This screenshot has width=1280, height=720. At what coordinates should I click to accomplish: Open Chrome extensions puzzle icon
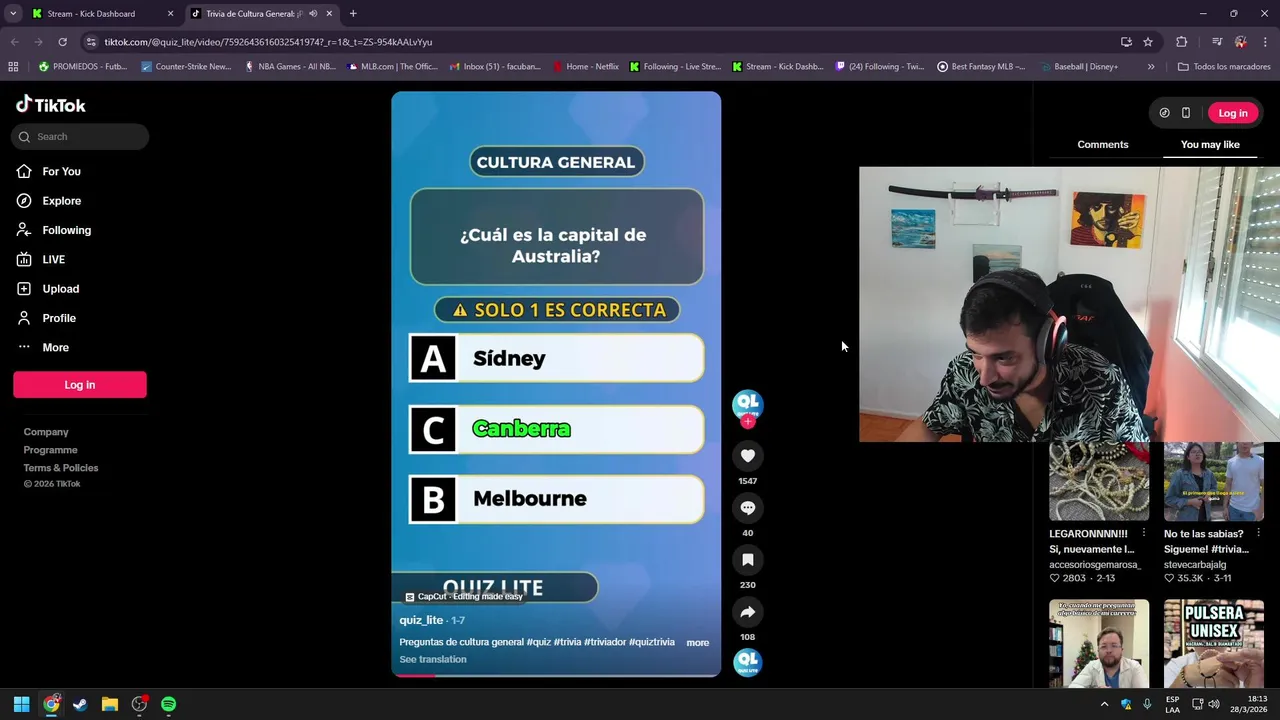(x=1181, y=42)
